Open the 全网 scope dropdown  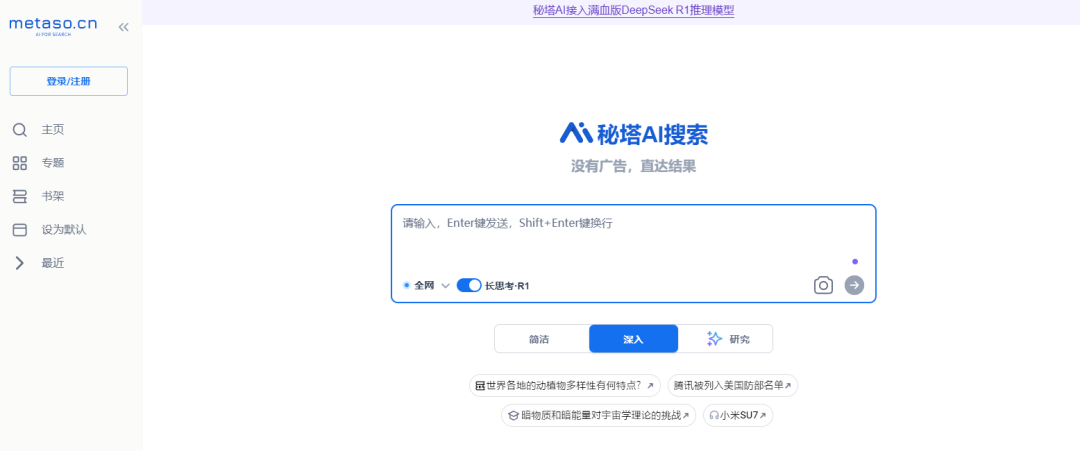(426, 285)
